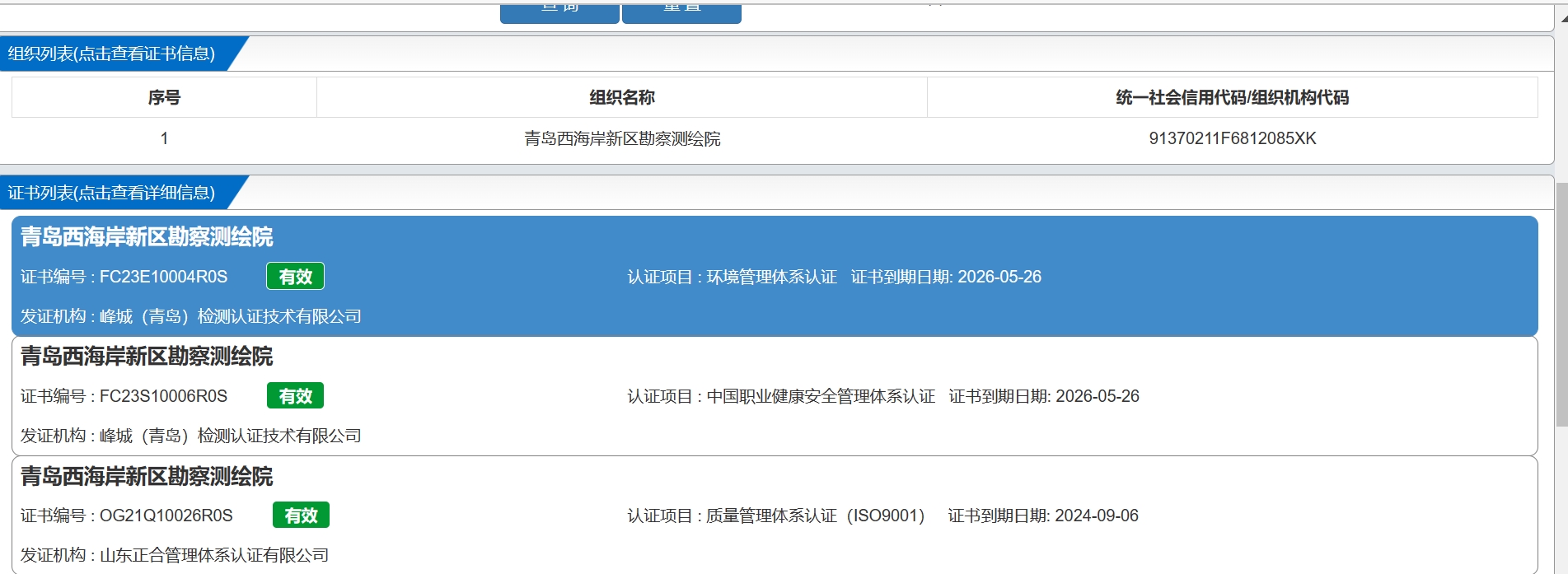Click 认证项目 中国职业健康安全管理体系认证 text
1568x574 pixels.
click(781, 396)
